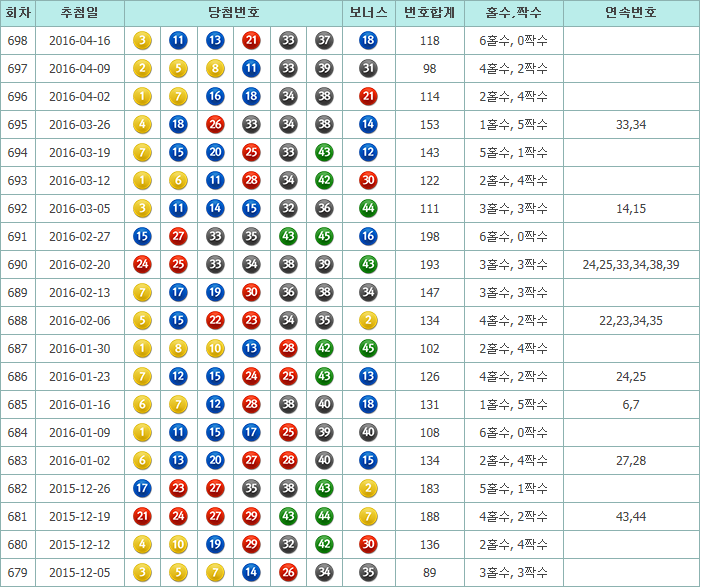The width and height of the screenshot is (701, 588).
Task: Click green ball 43 in round 694
Action: [324, 153]
